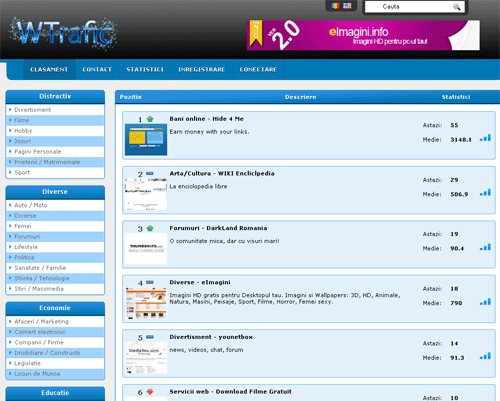Viewport: 500px width, 401px height.
Task: Open stats chart icon for younetbox
Action: (x=485, y=356)
